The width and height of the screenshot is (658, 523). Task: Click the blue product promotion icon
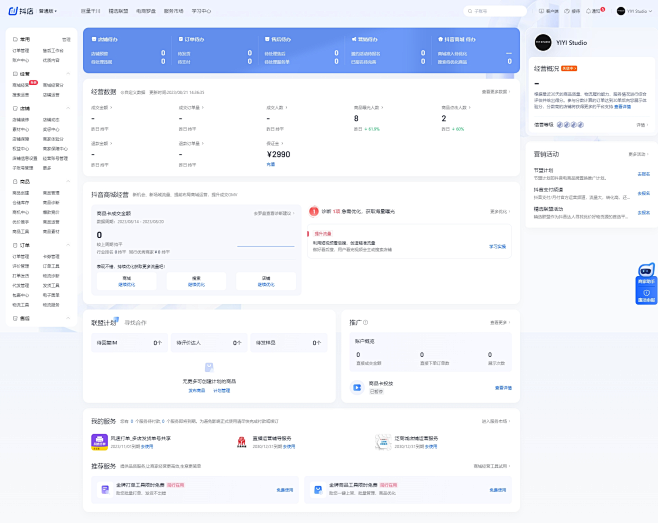(358, 386)
